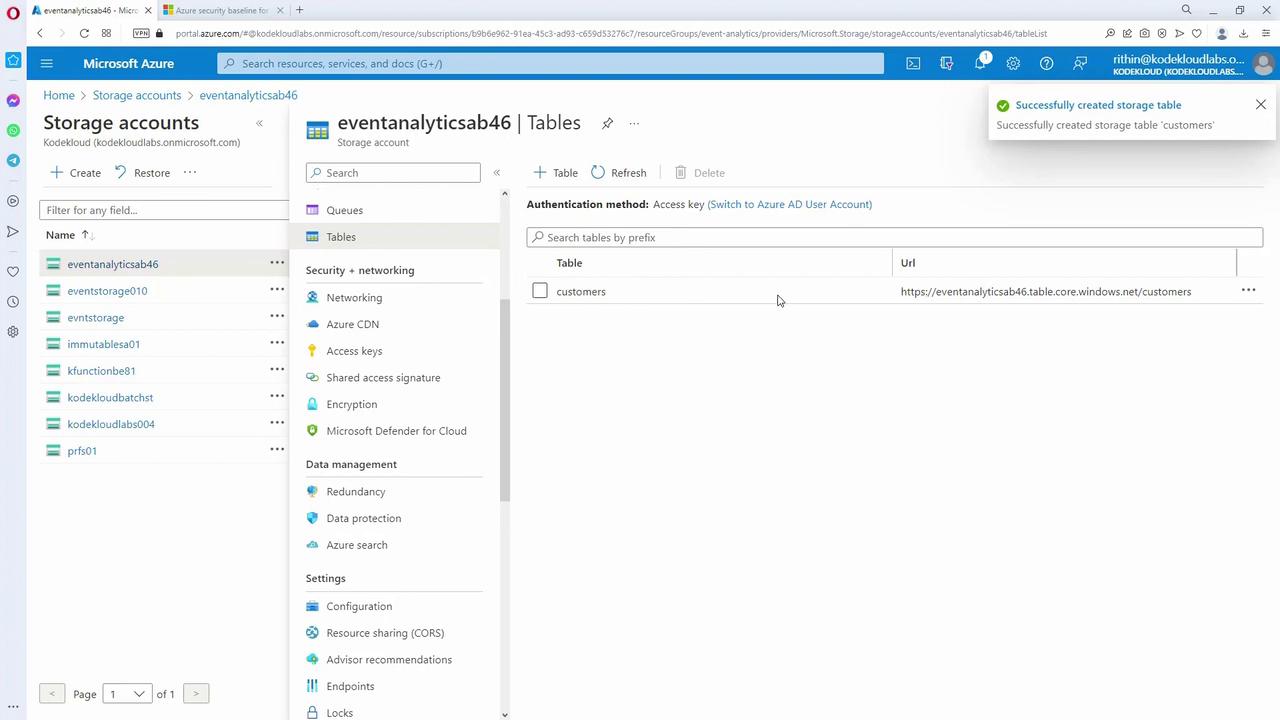The width and height of the screenshot is (1280, 720).
Task: Pin the Tables blade with pin icon
Action: [x=607, y=123]
